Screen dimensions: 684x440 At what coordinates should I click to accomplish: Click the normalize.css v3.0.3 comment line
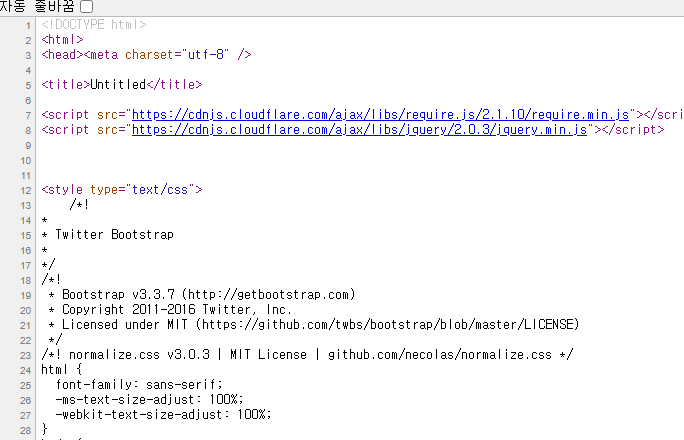(307, 355)
